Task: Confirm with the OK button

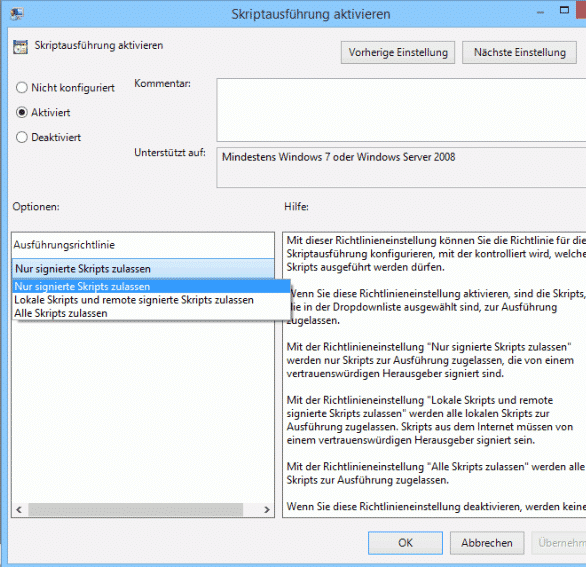Action: [405, 543]
